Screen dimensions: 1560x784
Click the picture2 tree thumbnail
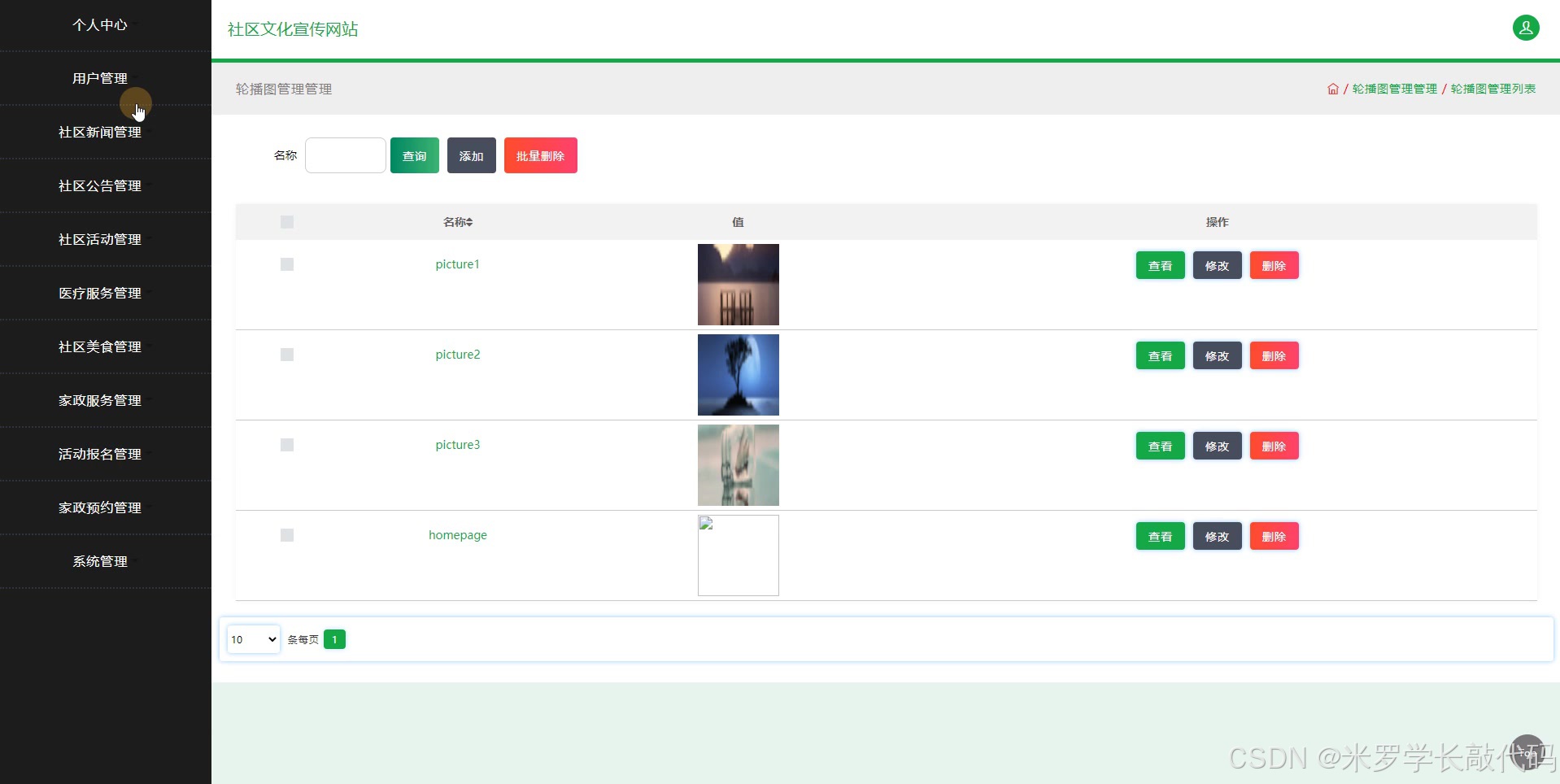739,375
